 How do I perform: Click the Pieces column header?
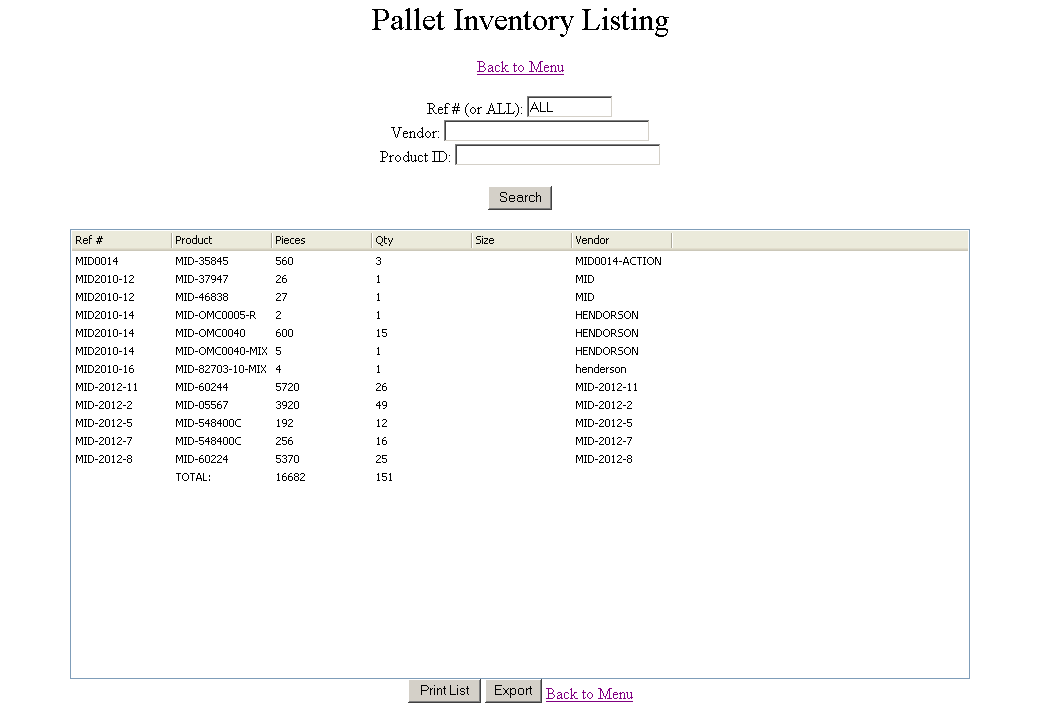(322, 240)
